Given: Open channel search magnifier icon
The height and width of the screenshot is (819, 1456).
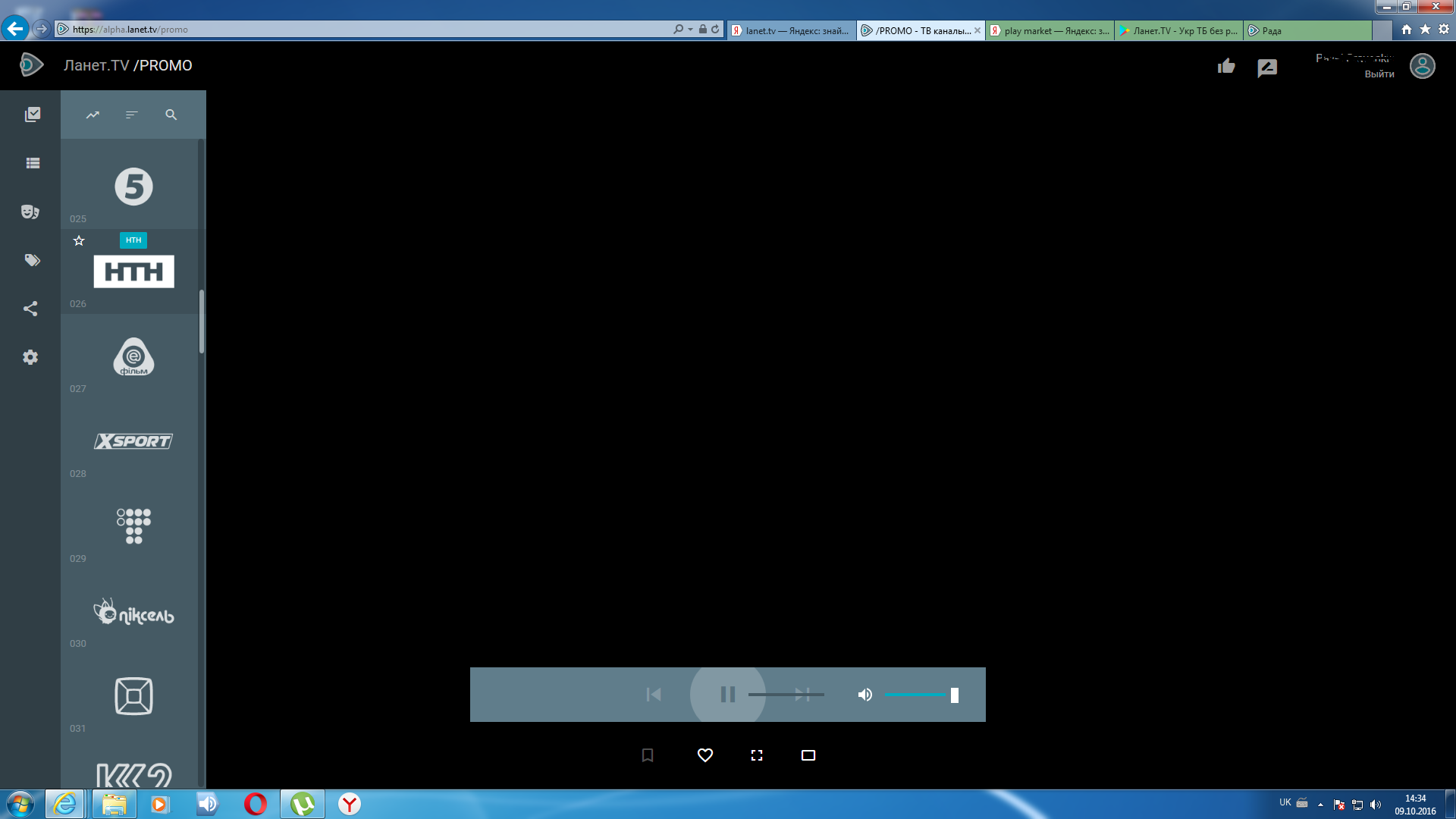Looking at the screenshot, I should click(x=171, y=115).
